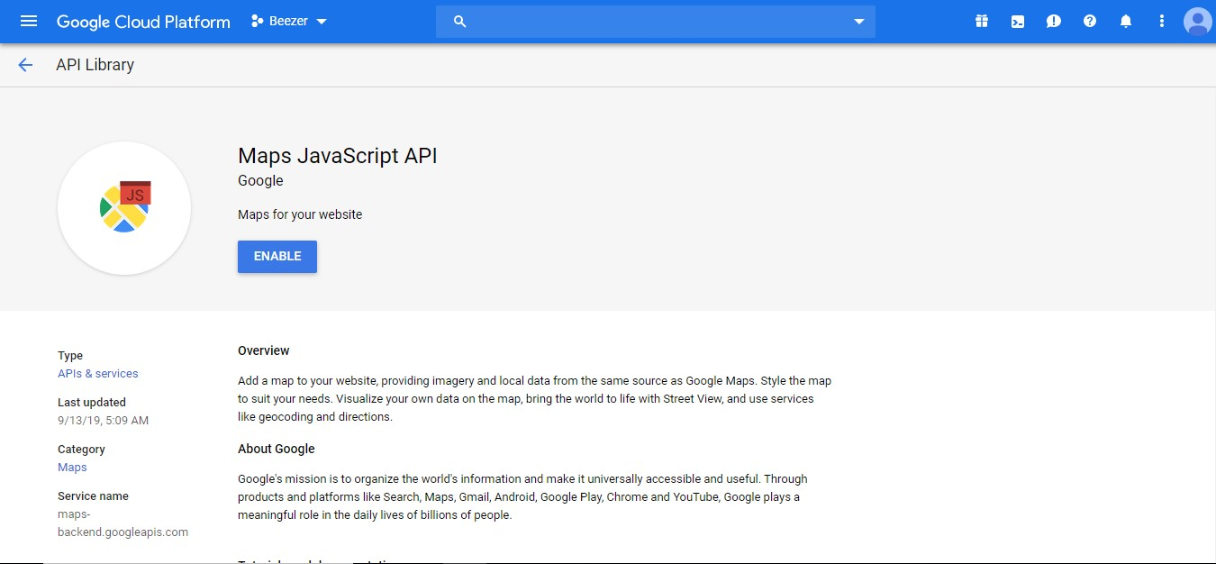Image resolution: width=1217 pixels, height=564 pixels.
Task: Open the help question mark icon
Action: [x=1089, y=21]
